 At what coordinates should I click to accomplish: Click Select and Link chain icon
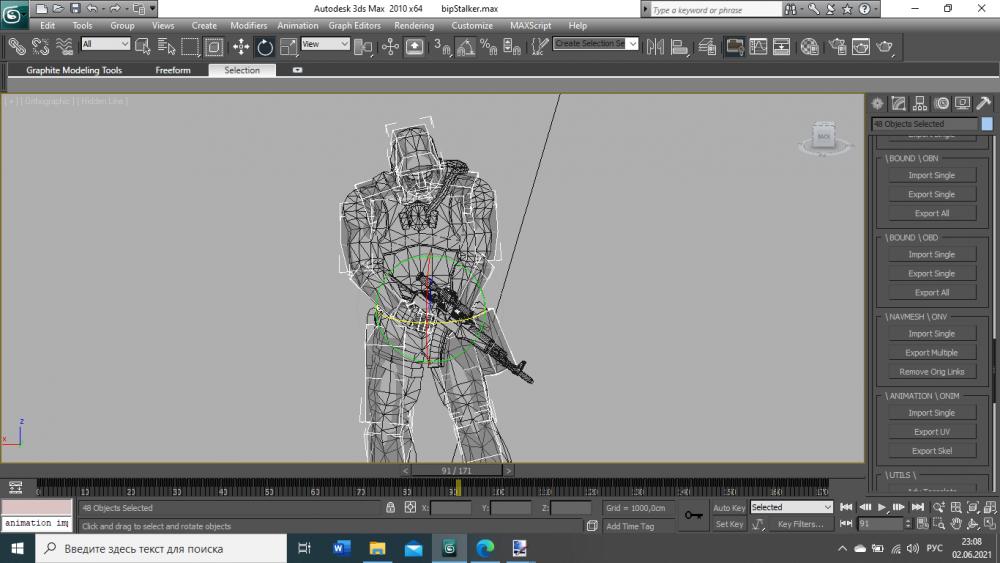click(x=16, y=46)
